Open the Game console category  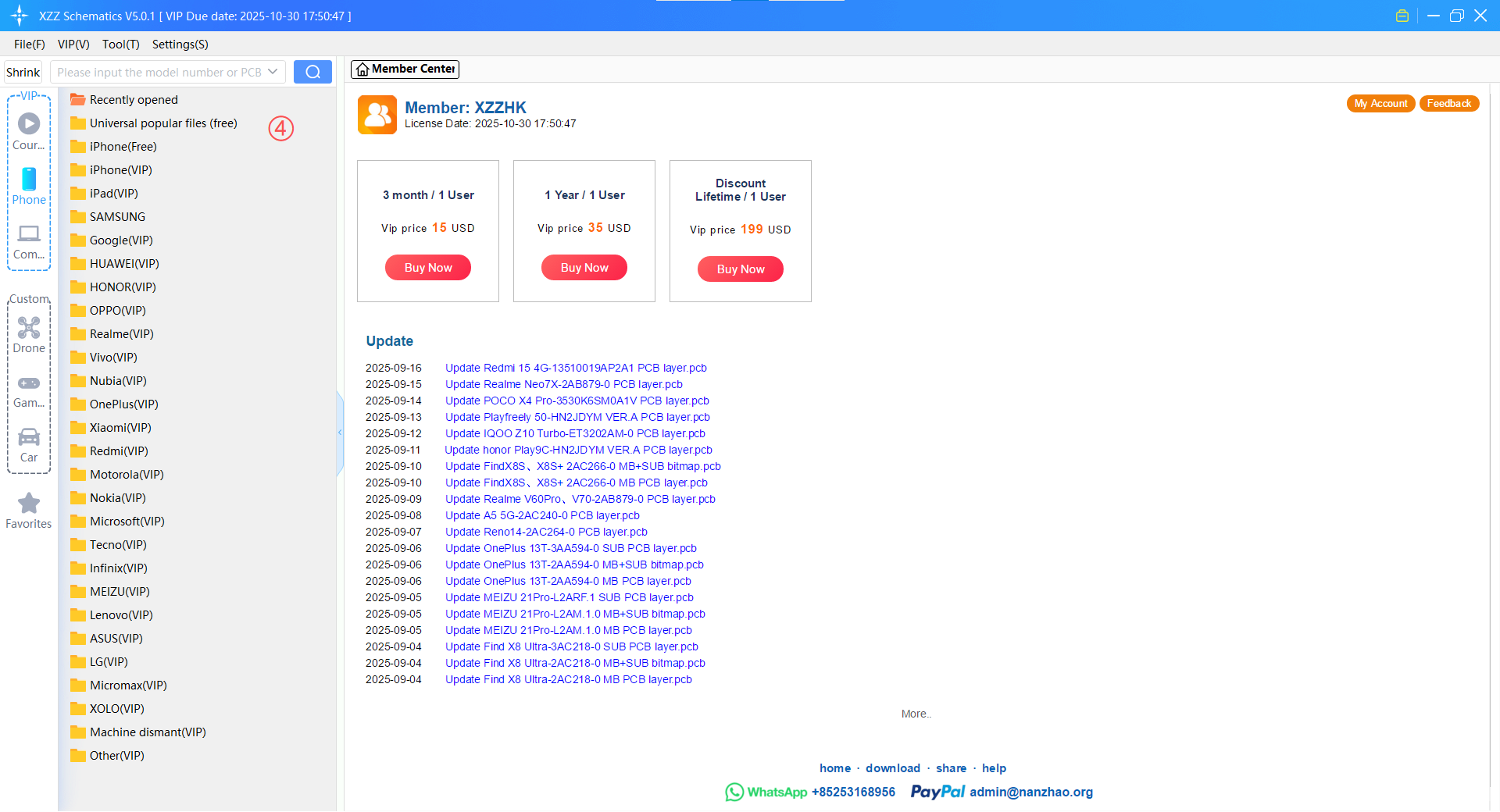(x=29, y=390)
